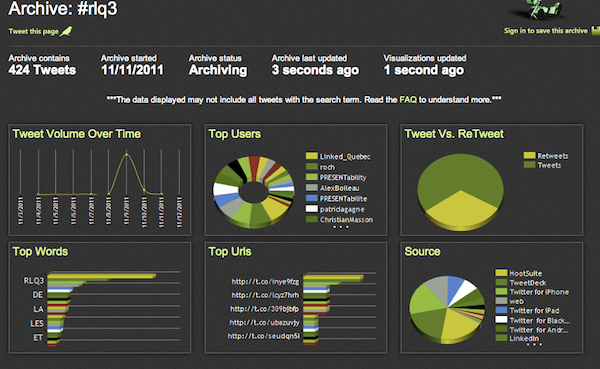Click the ET word label
The width and height of the screenshot is (600, 369).
click(38, 338)
